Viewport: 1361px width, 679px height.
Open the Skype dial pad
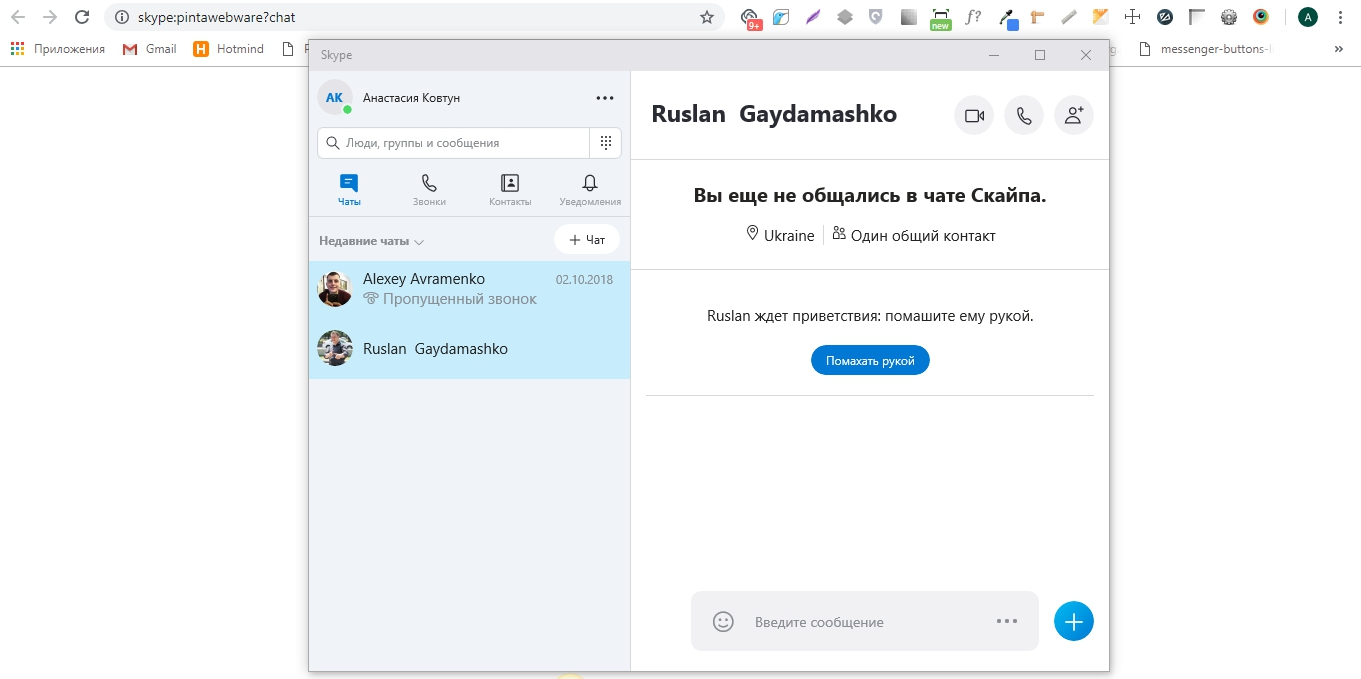click(605, 143)
